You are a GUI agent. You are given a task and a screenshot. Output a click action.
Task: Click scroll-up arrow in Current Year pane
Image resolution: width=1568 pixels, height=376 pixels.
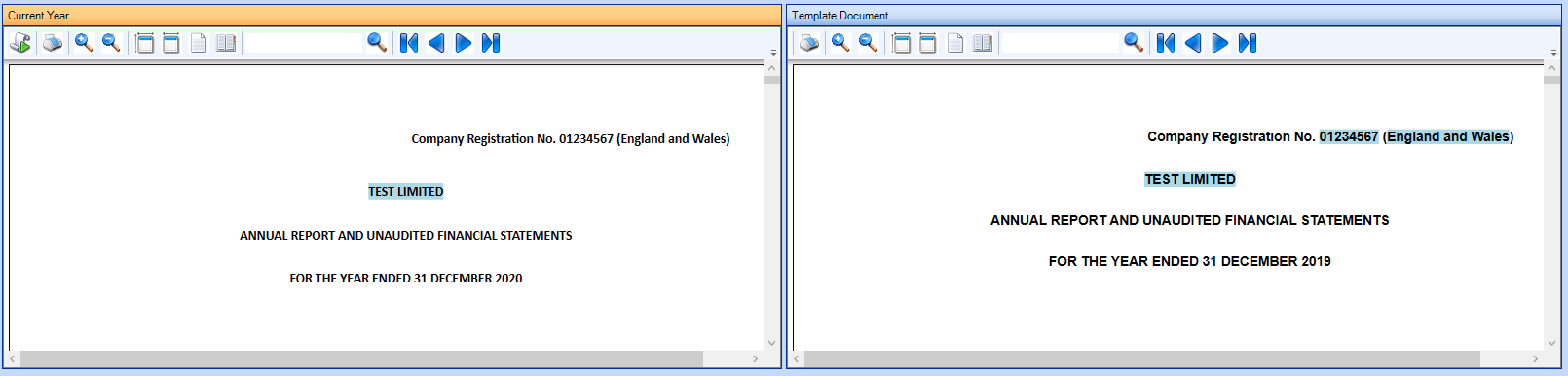[x=772, y=68]
